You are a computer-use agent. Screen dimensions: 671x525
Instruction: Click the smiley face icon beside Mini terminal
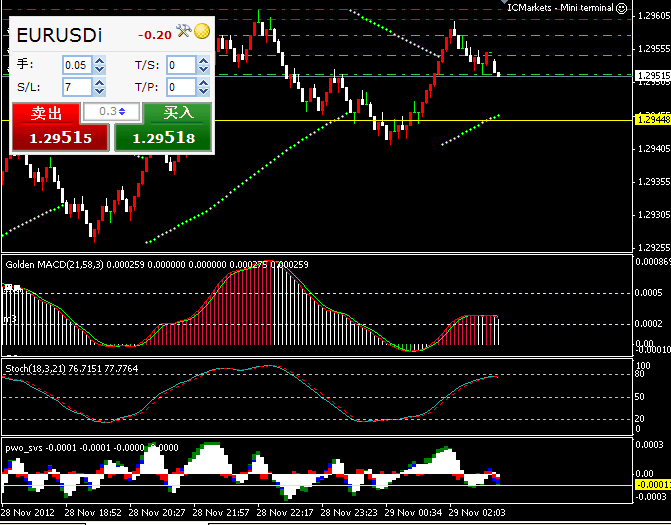click(x=621, y=8)
